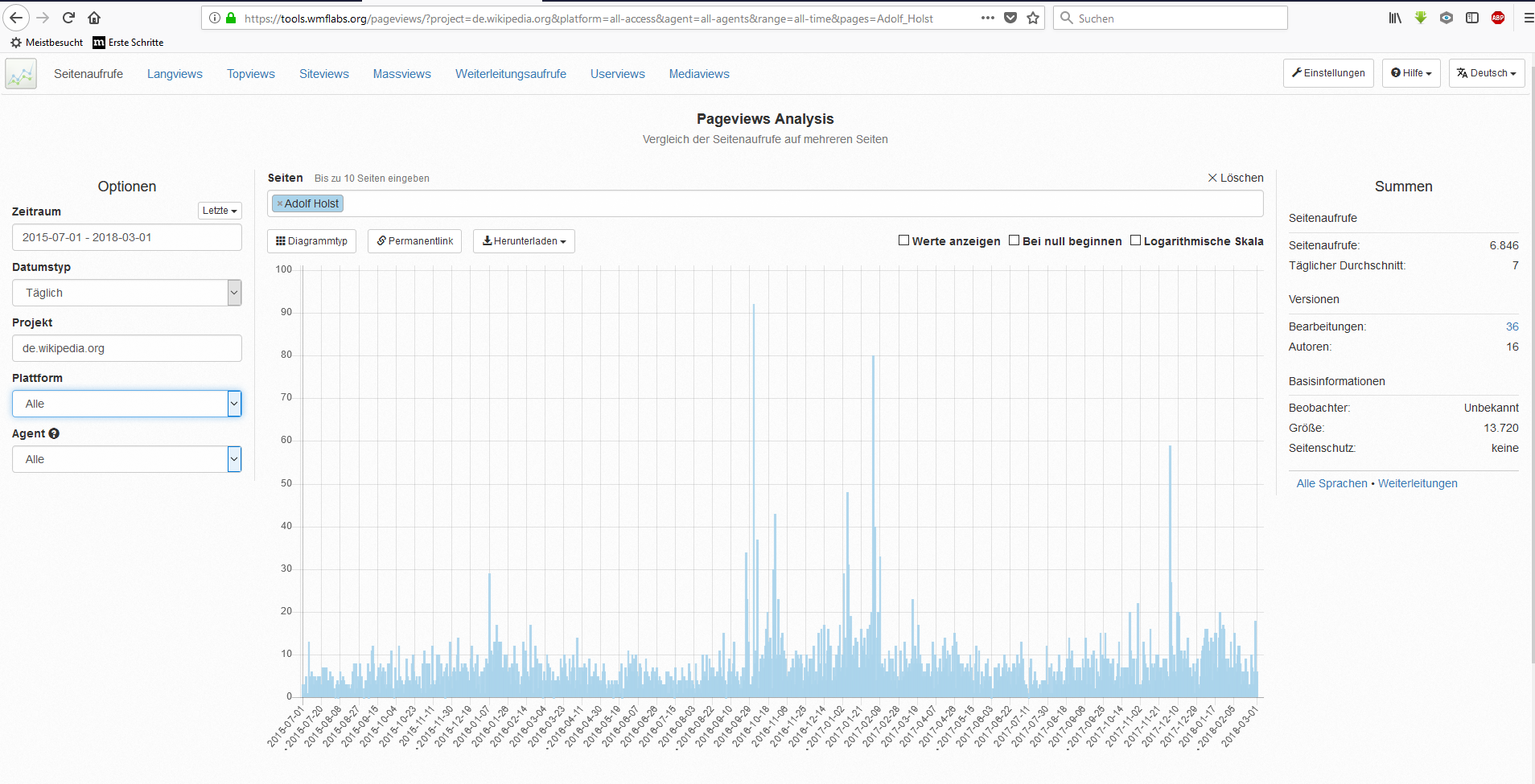Open the ABP adblocker icon in toolbar
Image resolution: width=1535 pixels, height=784 pixels.
click(x=1499, y=17)
